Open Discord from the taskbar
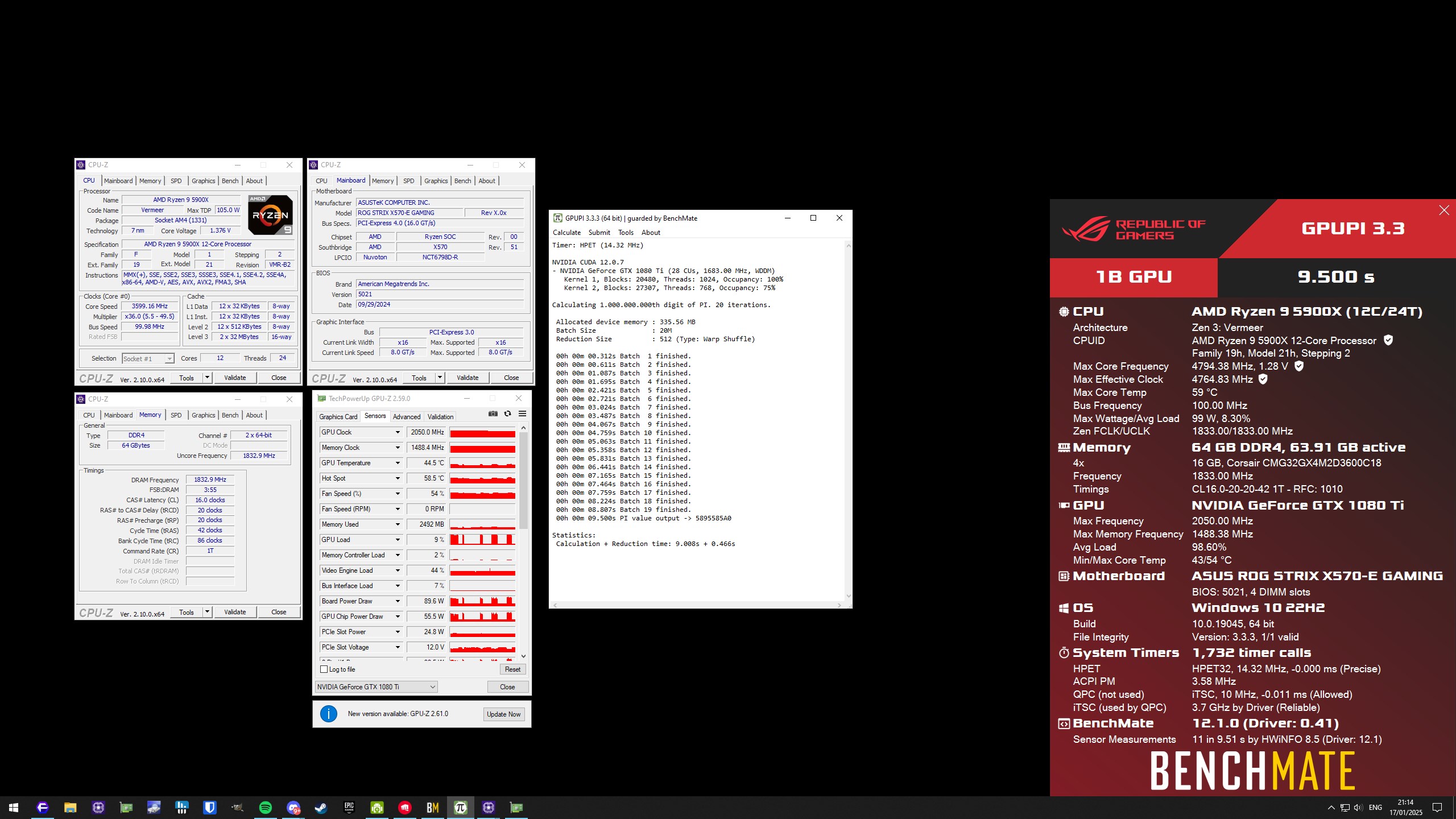 tap(293, 808)
